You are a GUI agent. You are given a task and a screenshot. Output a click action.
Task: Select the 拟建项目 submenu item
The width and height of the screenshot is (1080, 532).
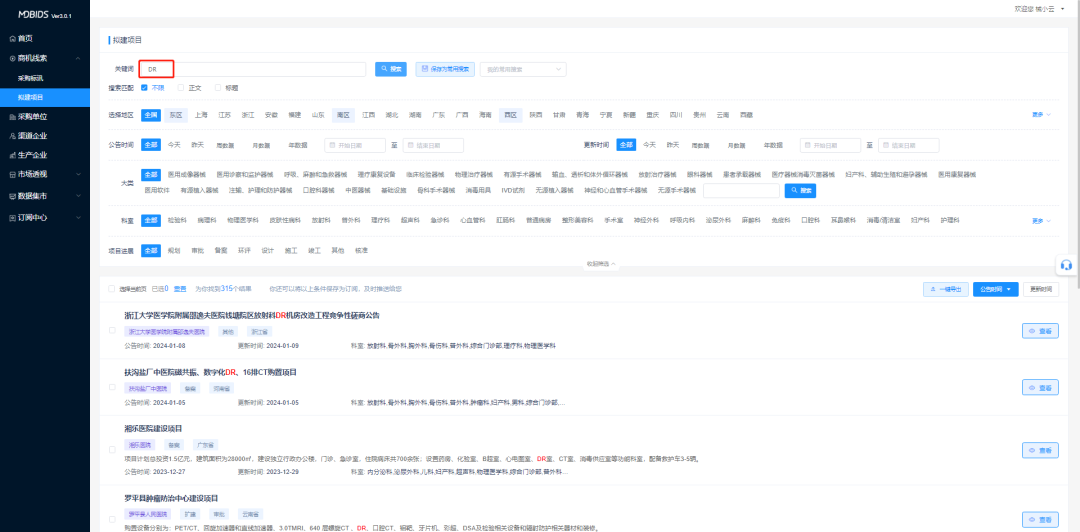tap(45, 97)
